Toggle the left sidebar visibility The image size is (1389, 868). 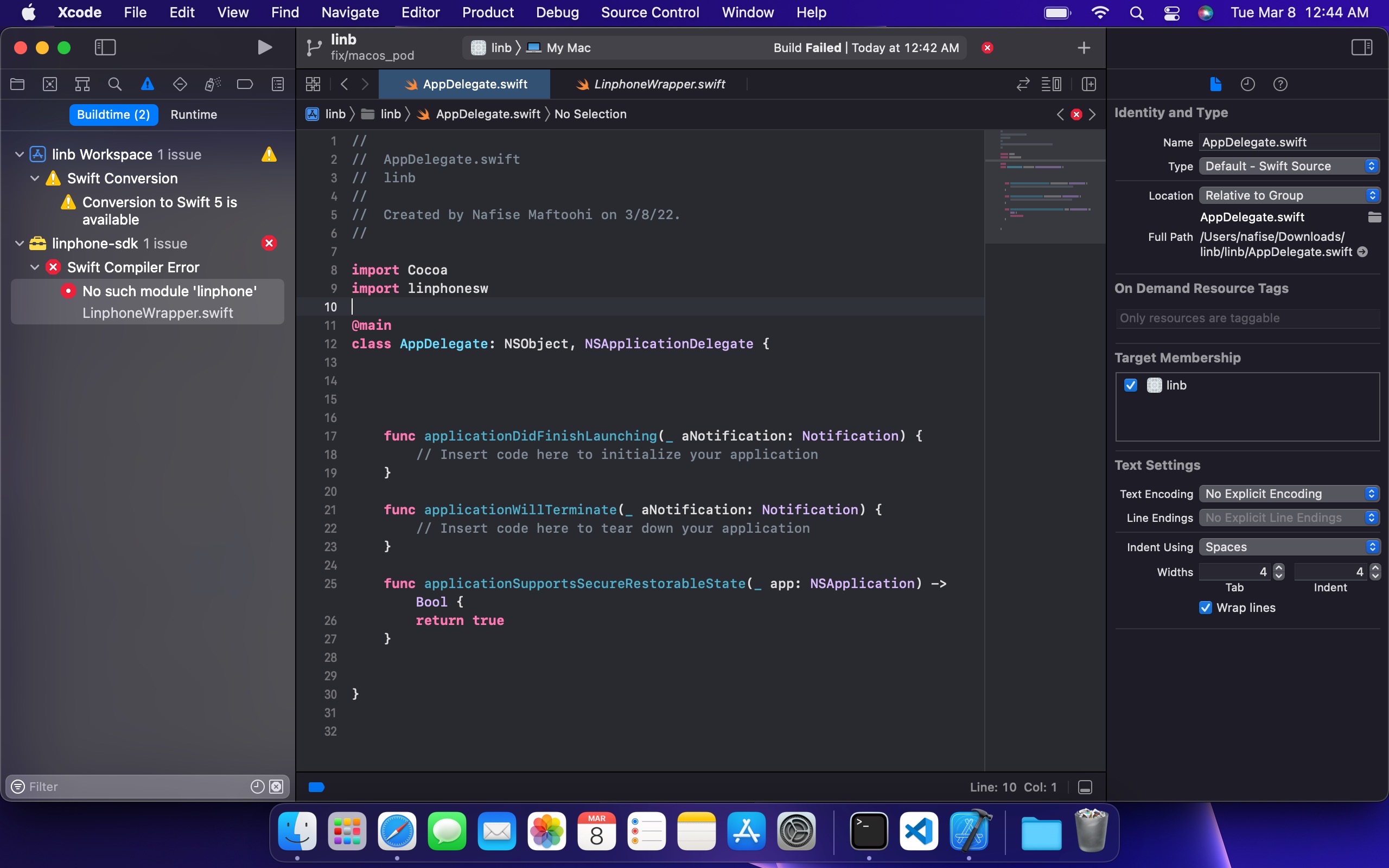pos(105,47)
